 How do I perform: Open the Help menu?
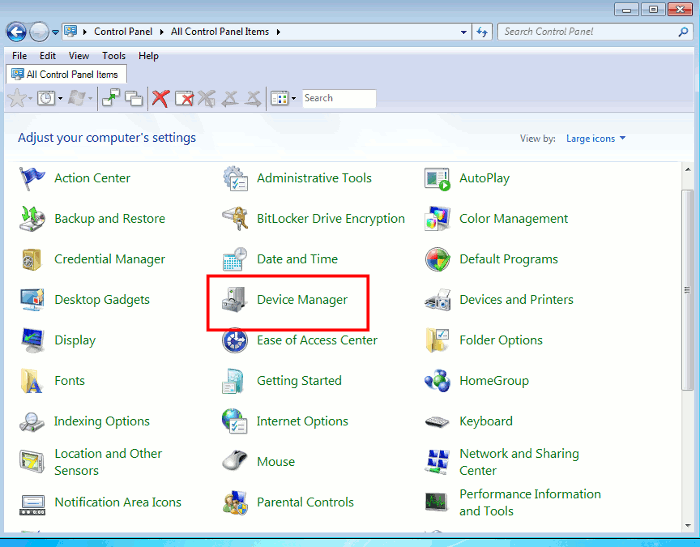point(148,56)
